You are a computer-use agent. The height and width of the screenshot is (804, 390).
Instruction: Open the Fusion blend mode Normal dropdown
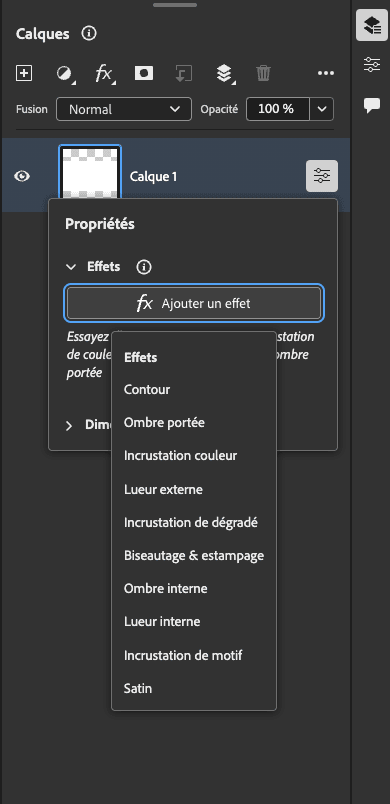click(x=124, y=109)
